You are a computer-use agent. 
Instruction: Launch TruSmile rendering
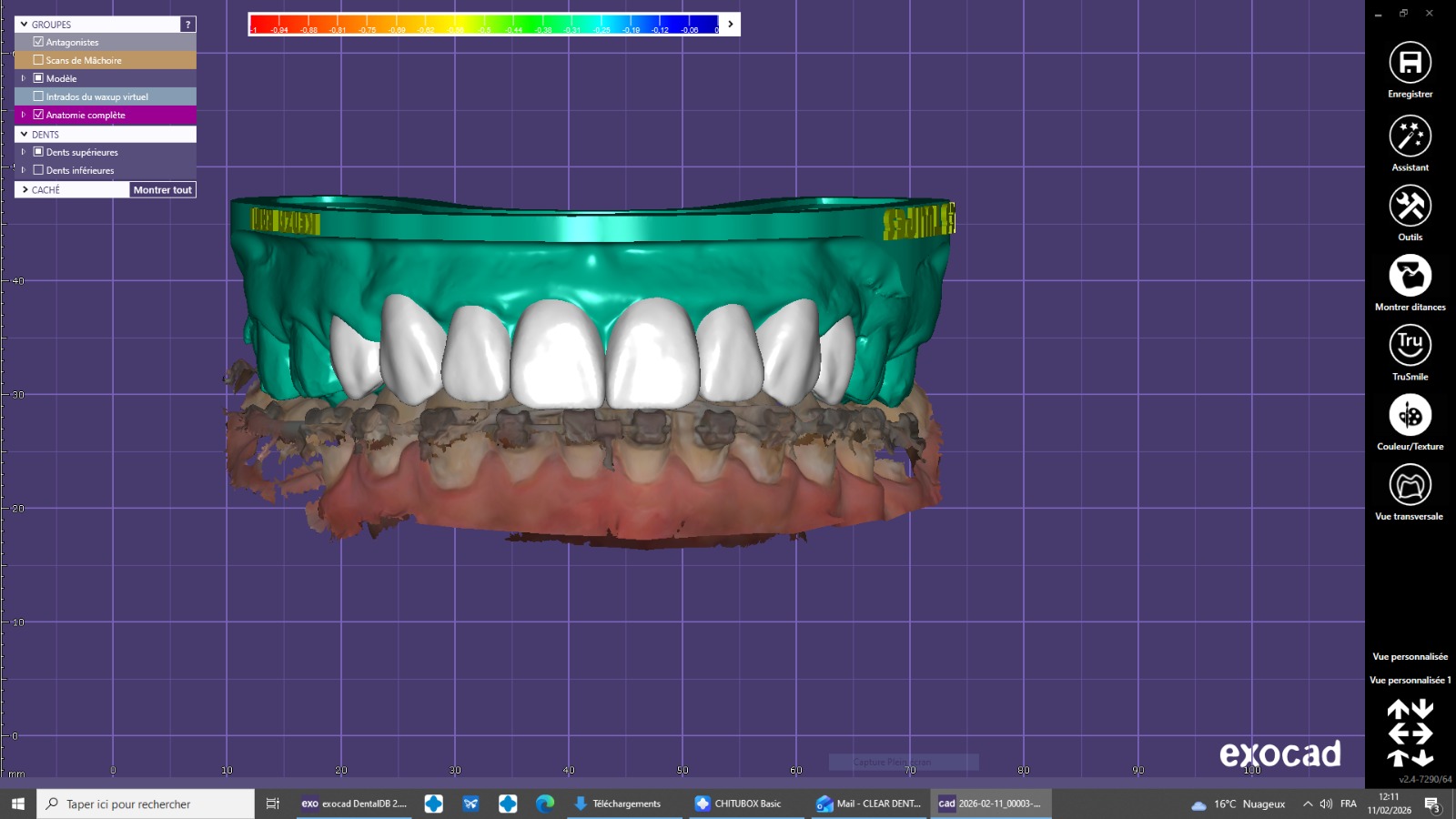[1410, 345]
